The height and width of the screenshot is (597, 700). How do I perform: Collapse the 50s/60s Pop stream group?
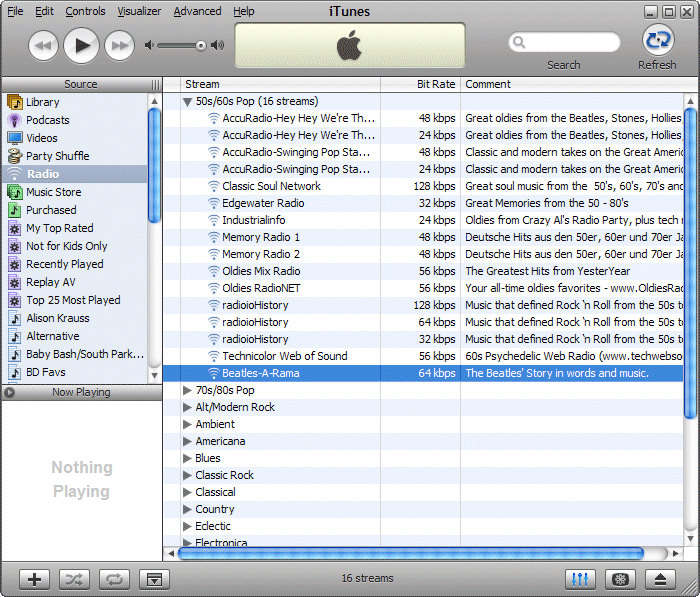(x=187, y=102)
